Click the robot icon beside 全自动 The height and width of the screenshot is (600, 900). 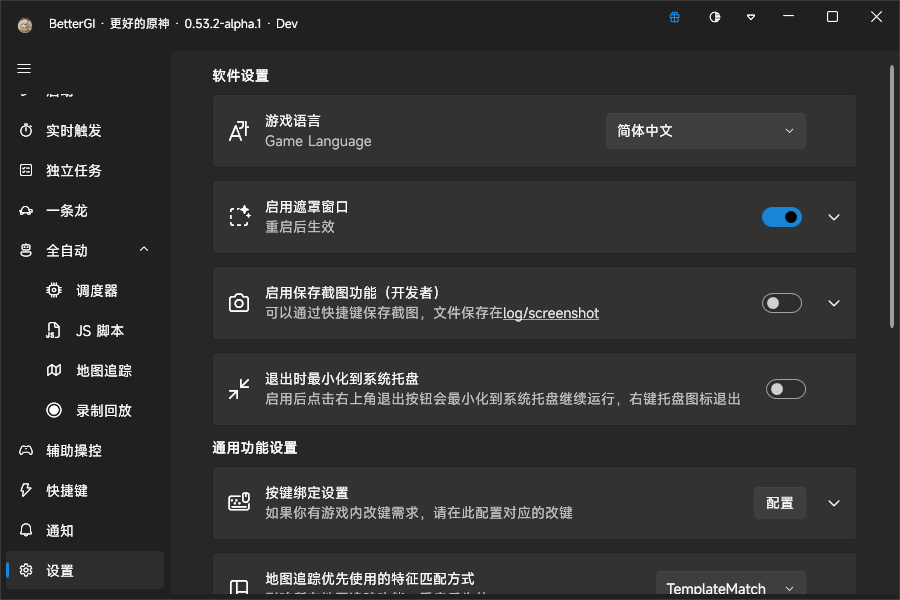26,250
